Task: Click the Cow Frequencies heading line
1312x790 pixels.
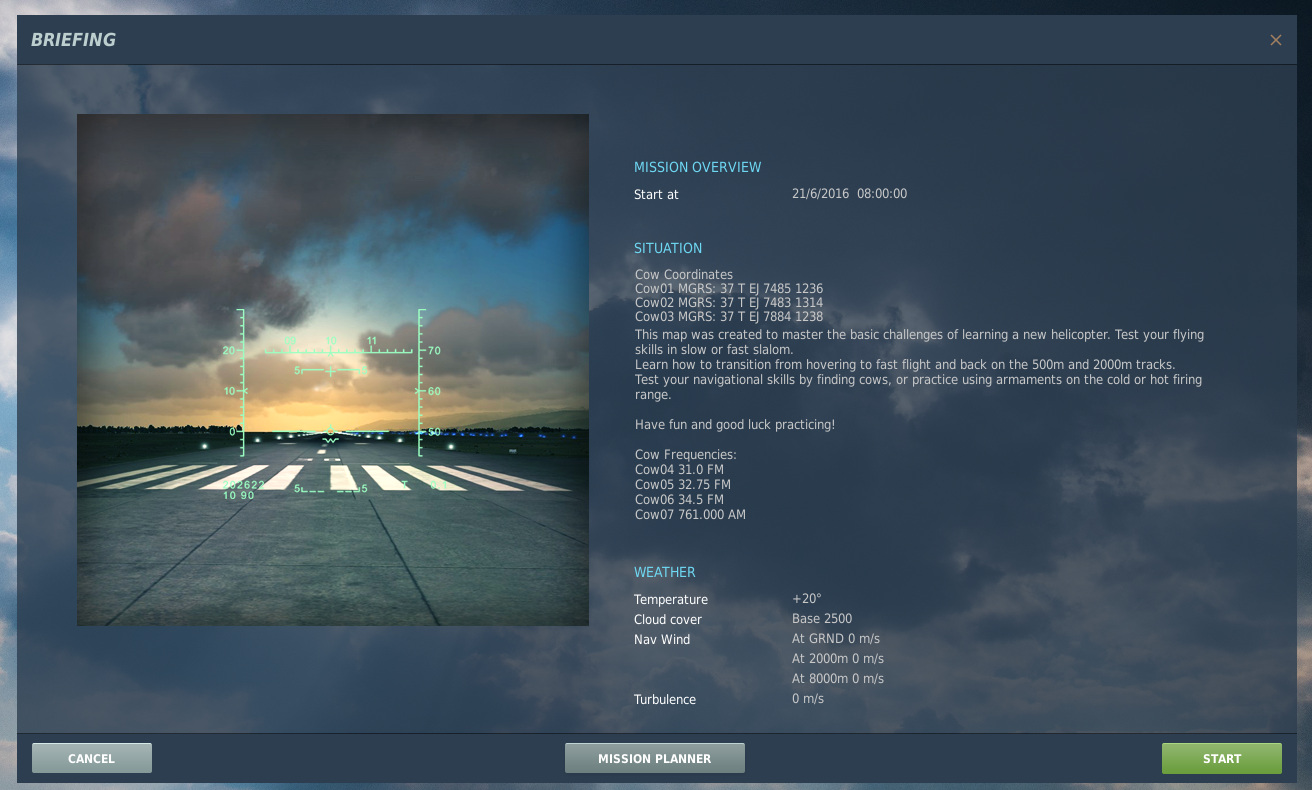Action: click(686, 455)
